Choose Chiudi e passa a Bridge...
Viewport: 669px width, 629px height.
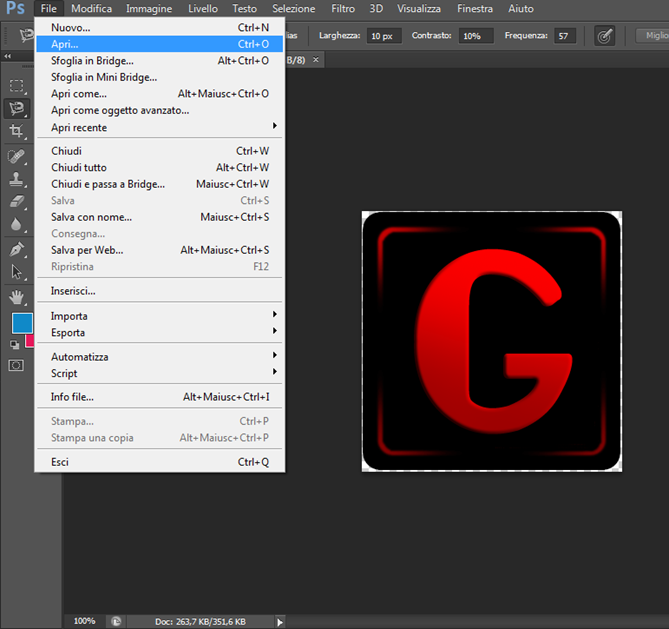(159, 184)
